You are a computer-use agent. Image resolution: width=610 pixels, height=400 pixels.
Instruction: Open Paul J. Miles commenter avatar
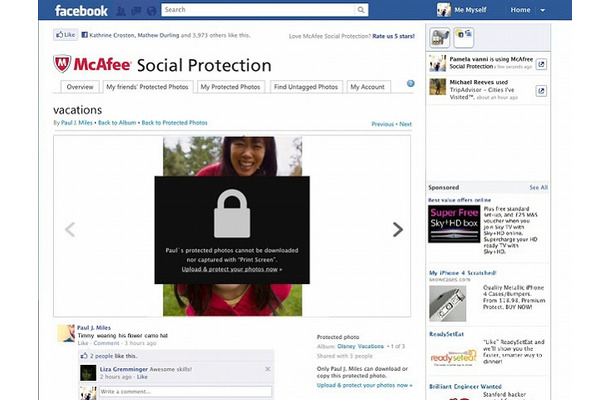pos(66,333)
